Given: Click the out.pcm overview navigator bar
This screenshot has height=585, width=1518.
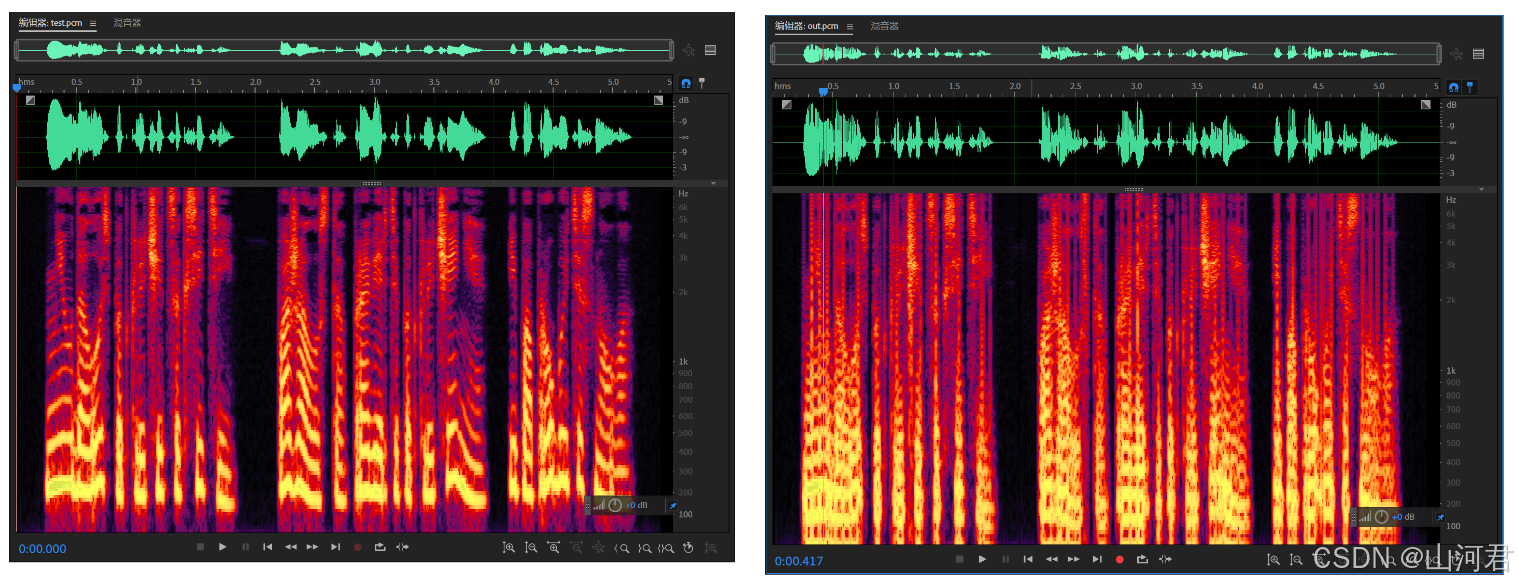Looking at the screenshot, I should pyautogui.click(x=1106, y=53).
